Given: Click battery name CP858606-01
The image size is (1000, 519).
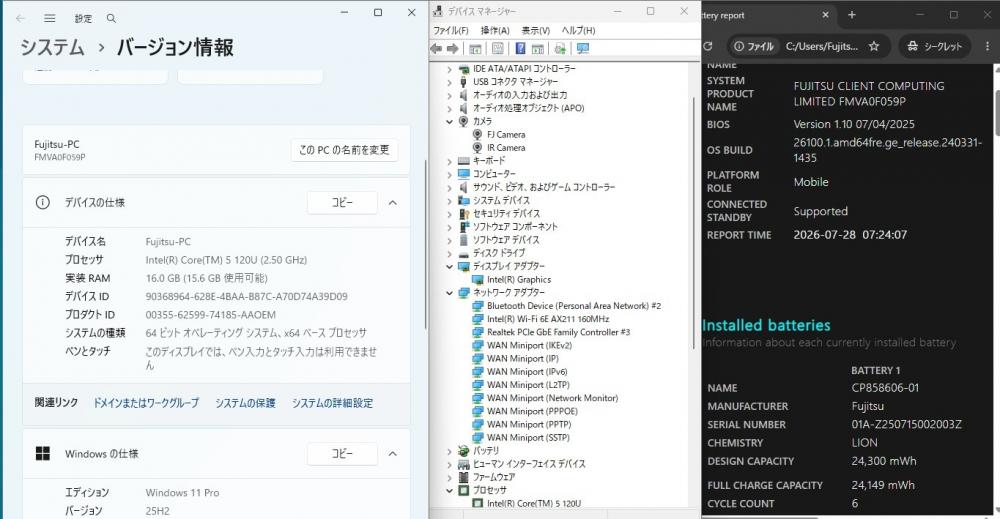Looking at the screenshot, I should tap(885, 388).
